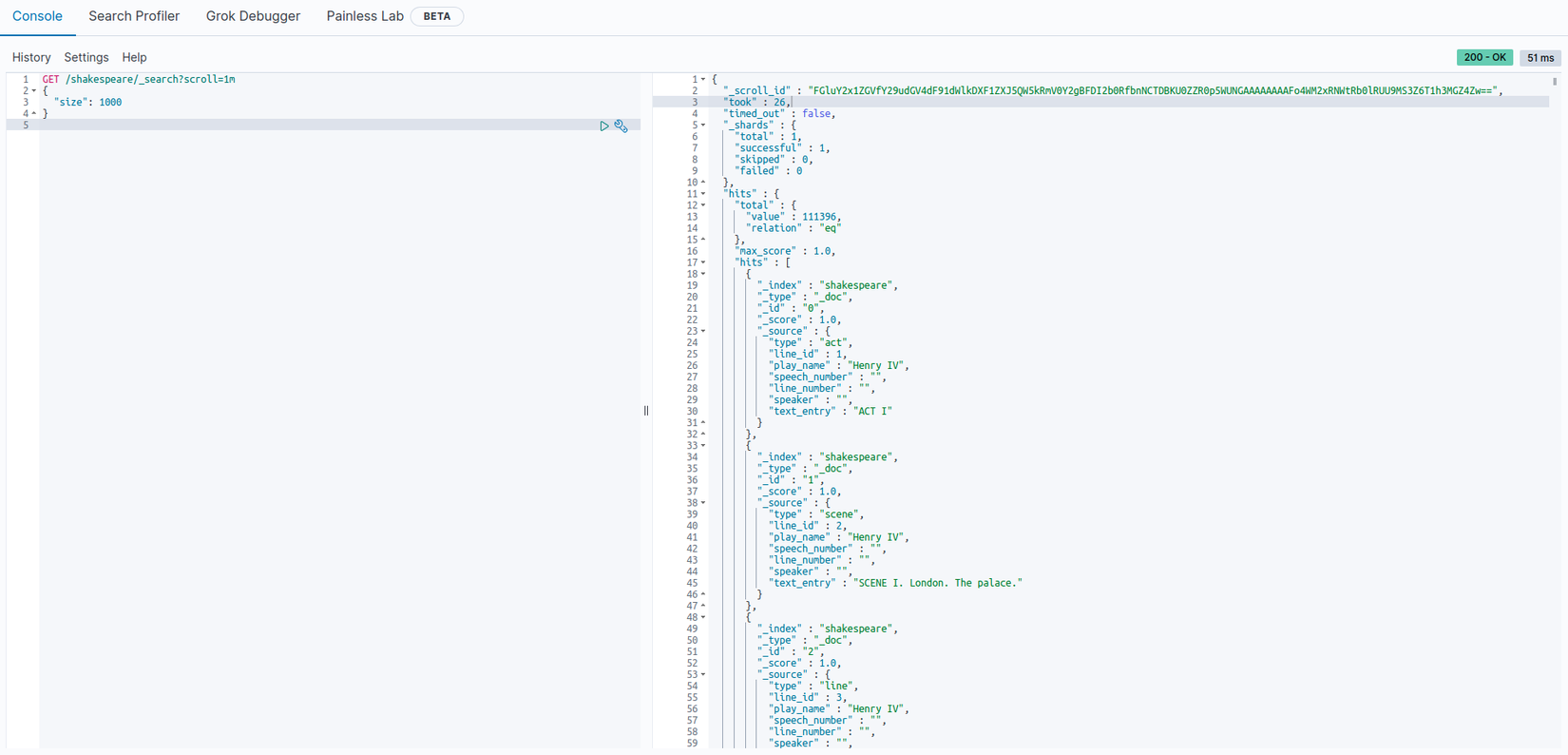
Task: Click the send request play icon
Action: click(603, 126)
